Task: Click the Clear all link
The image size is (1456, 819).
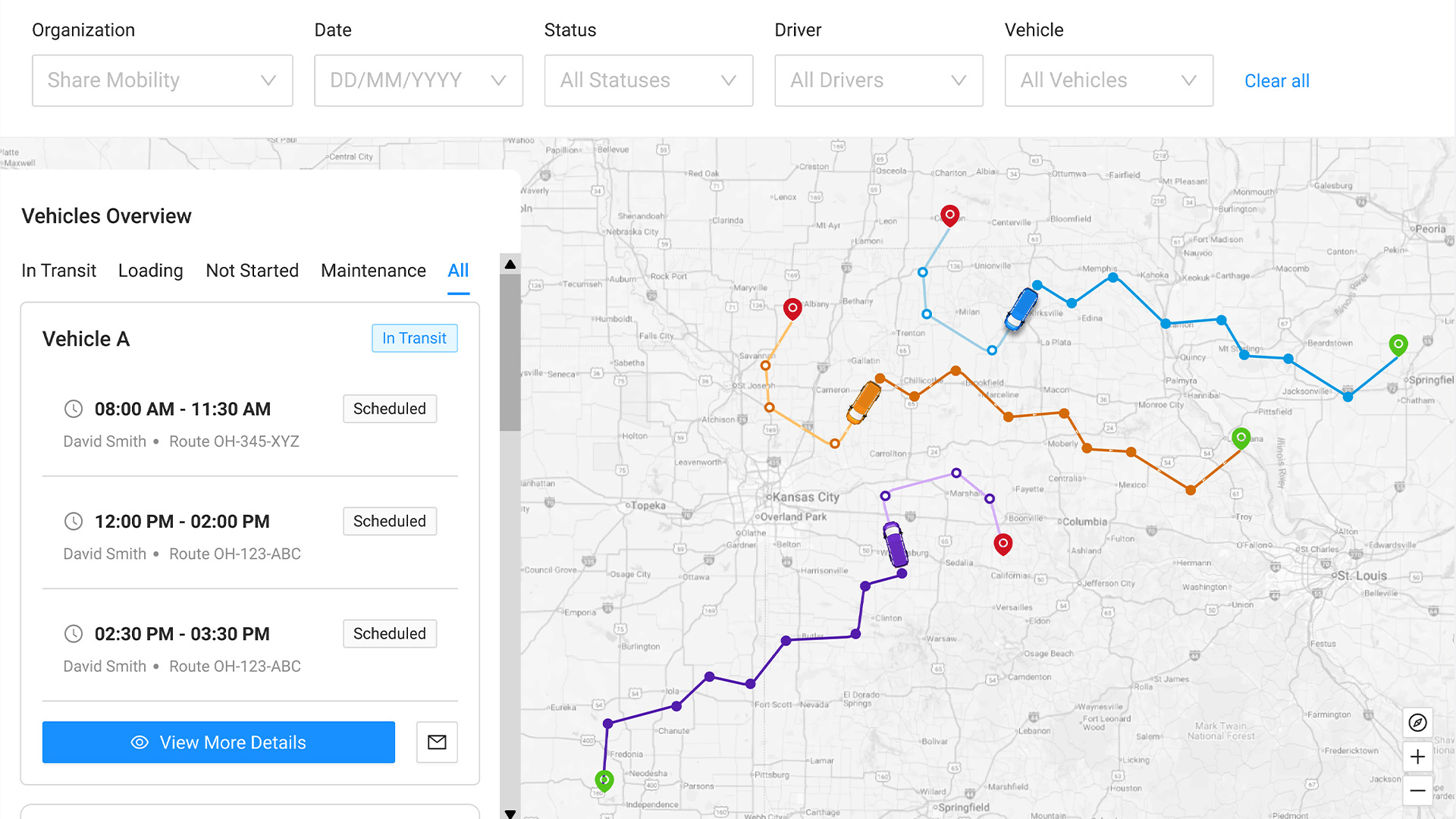Action: click(x=1276, y=81)
